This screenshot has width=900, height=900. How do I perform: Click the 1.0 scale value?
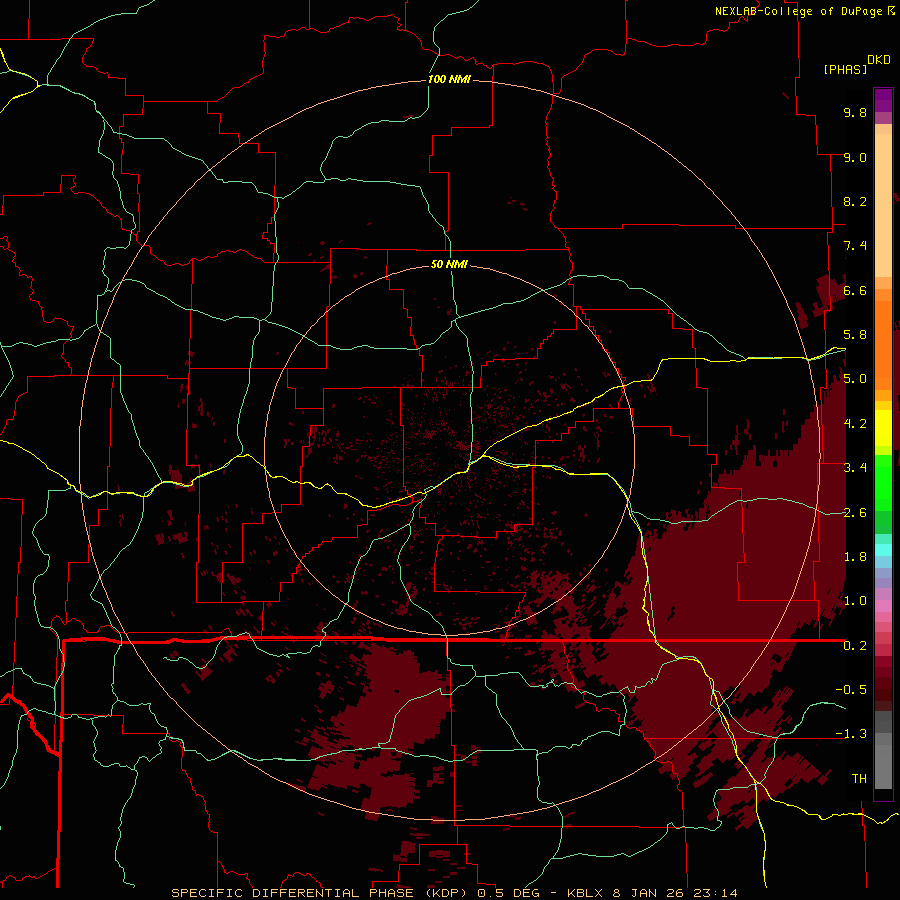[855, 600]
